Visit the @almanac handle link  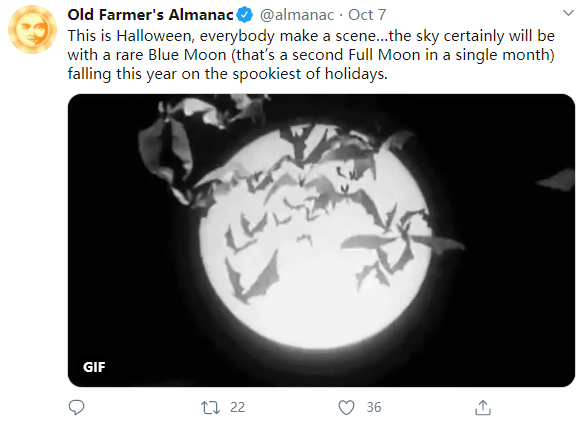297,15
